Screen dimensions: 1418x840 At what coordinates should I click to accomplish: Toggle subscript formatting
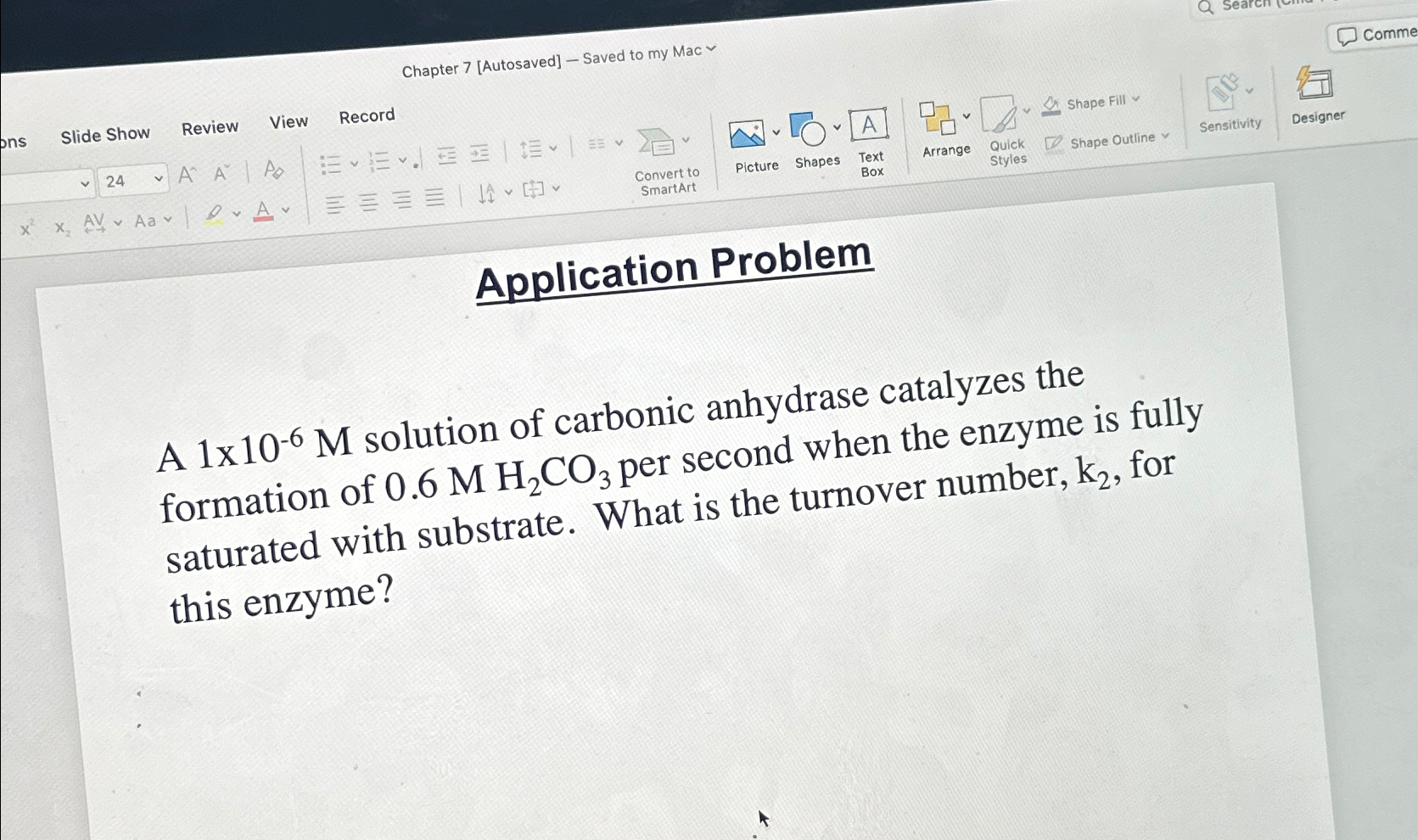pos(62,227)
